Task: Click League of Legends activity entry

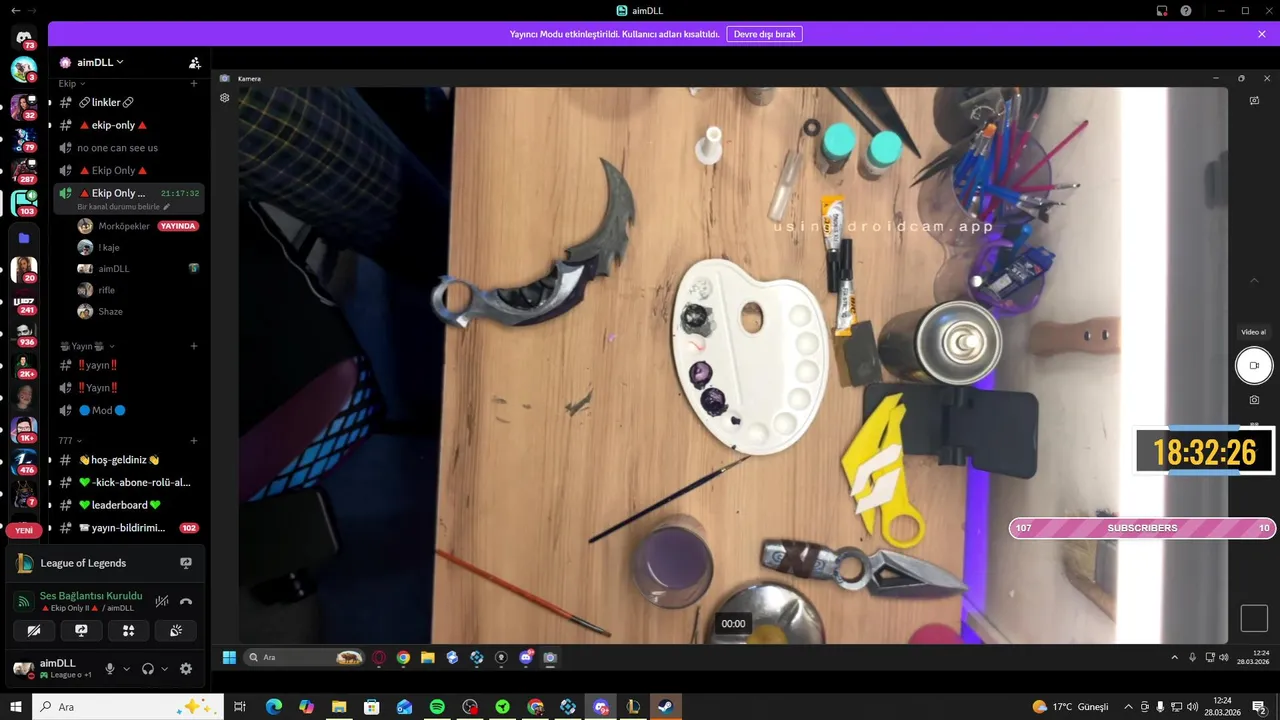Action: [83, 563]
